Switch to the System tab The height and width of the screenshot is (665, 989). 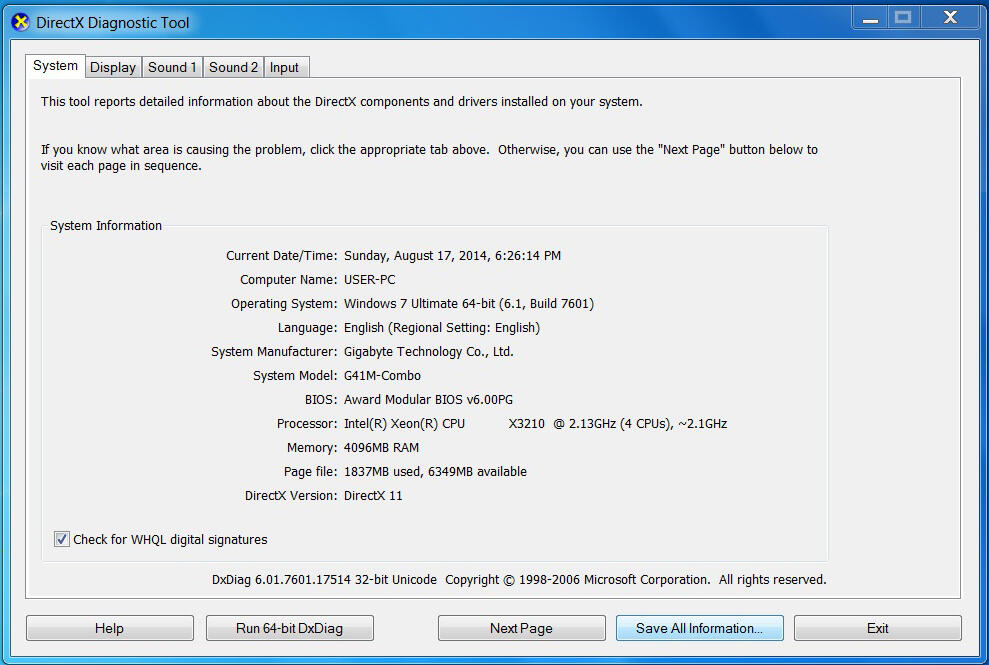56,66
